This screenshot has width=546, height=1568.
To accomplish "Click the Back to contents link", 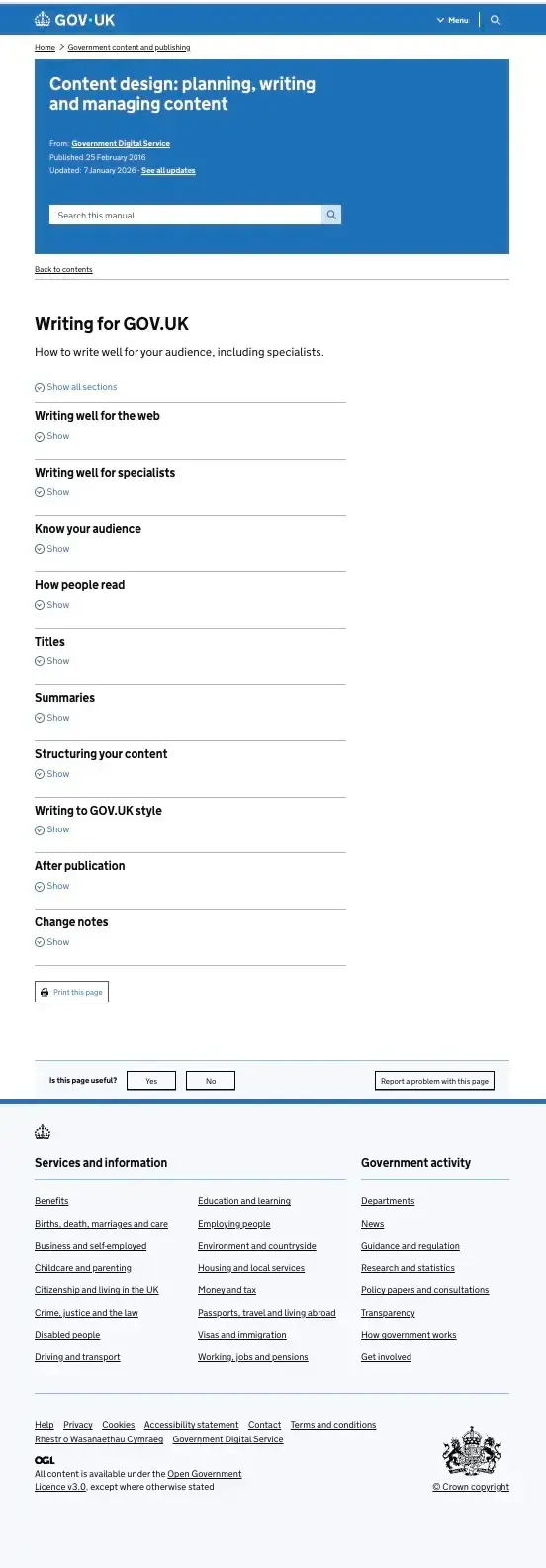I will pos(63,269).
